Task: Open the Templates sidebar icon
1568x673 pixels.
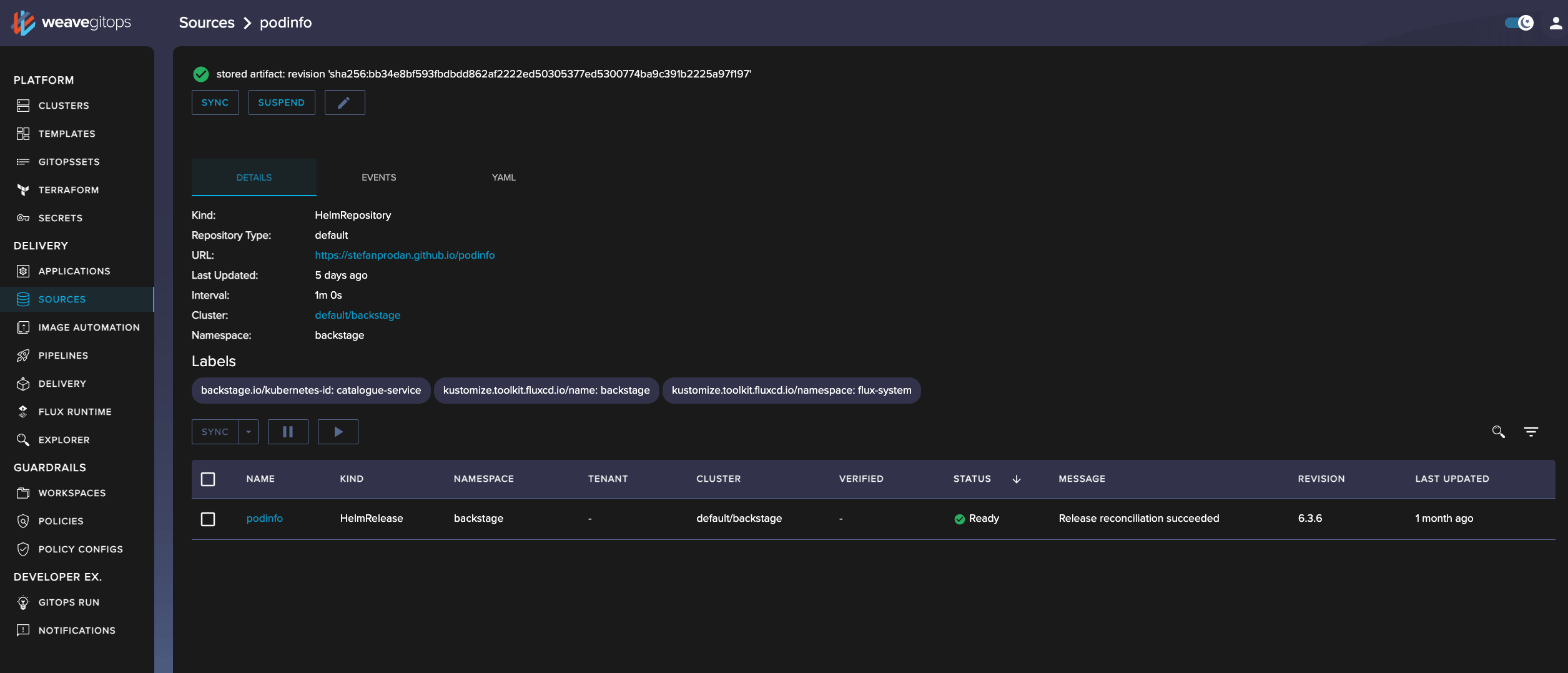Action: pyautogui.click(x=23, y=134)
